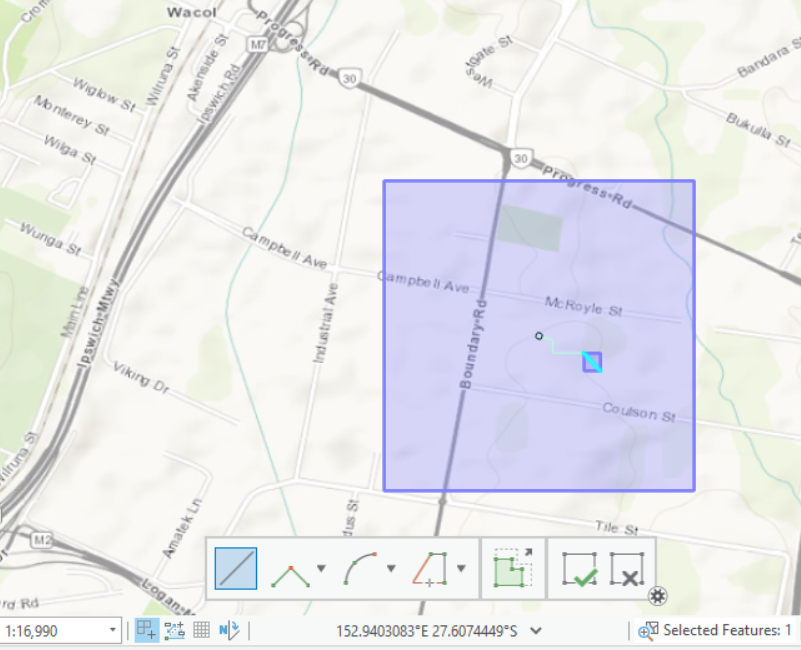801x650 pixels.
Task: Click the magnifier selection icon near Selected Features
Action: 643,630
